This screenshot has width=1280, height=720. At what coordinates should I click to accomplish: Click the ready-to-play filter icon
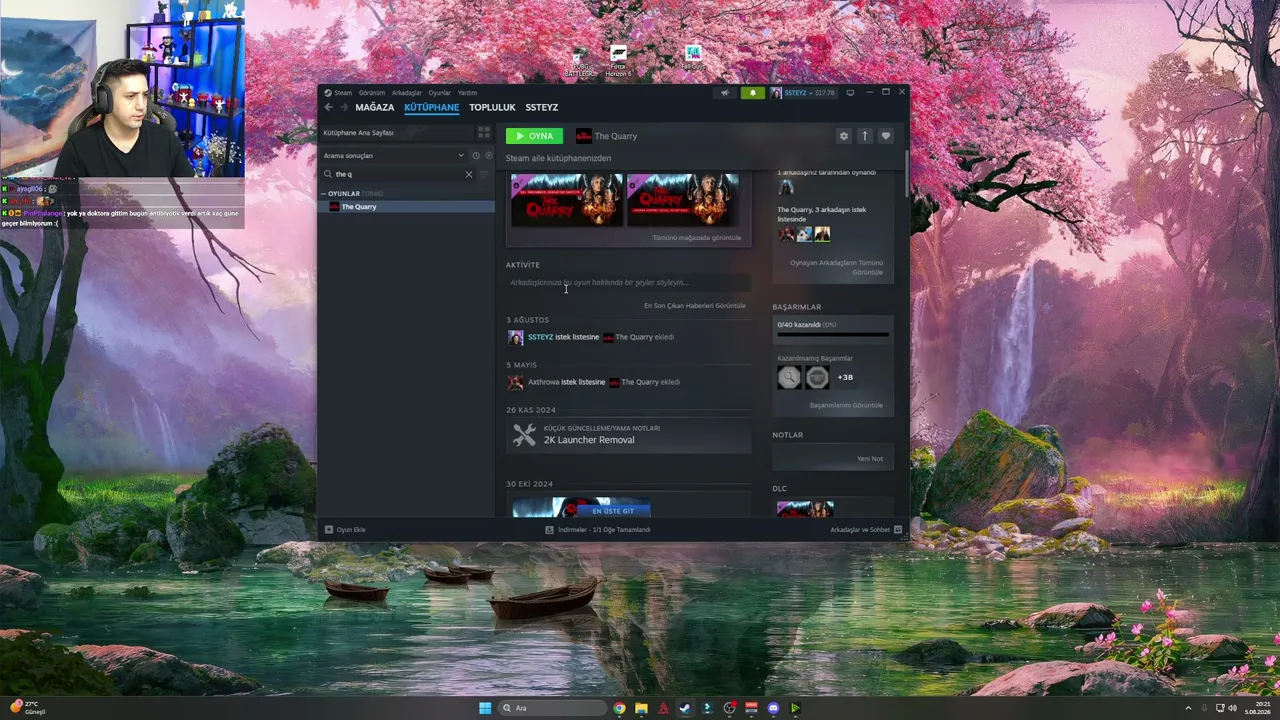pos(488,156)
